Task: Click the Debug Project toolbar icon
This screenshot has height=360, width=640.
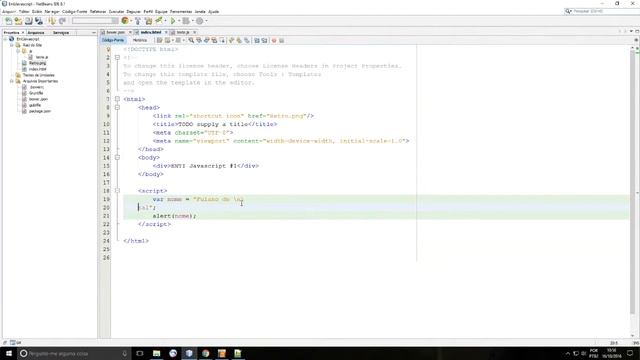Action: point(186,21)
